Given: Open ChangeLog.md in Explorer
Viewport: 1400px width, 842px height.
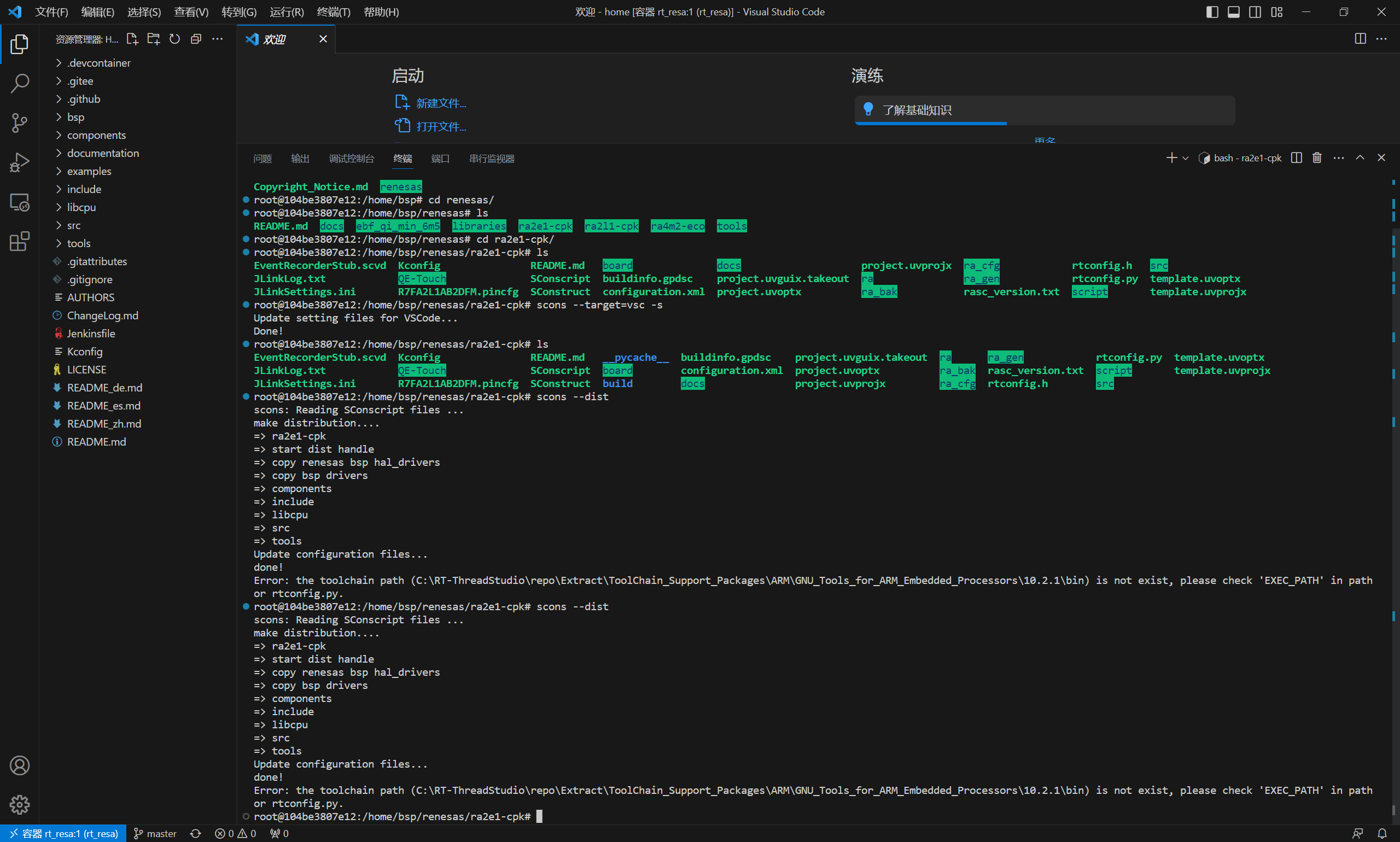Looking at the screenshot, I should [138, 315].
